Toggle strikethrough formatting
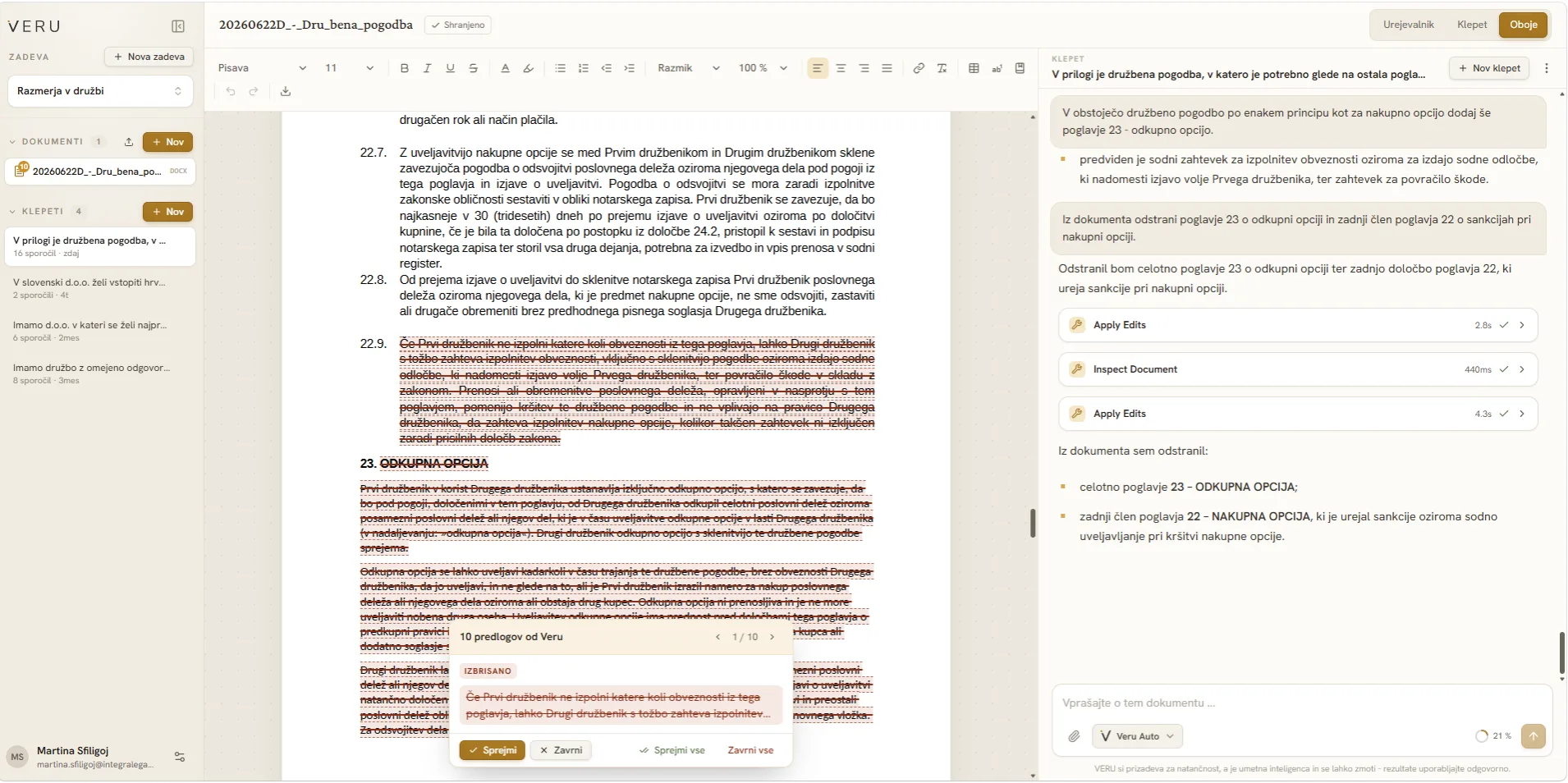The height and width of the screenshot is (783, 1568). tap(473, 68)
